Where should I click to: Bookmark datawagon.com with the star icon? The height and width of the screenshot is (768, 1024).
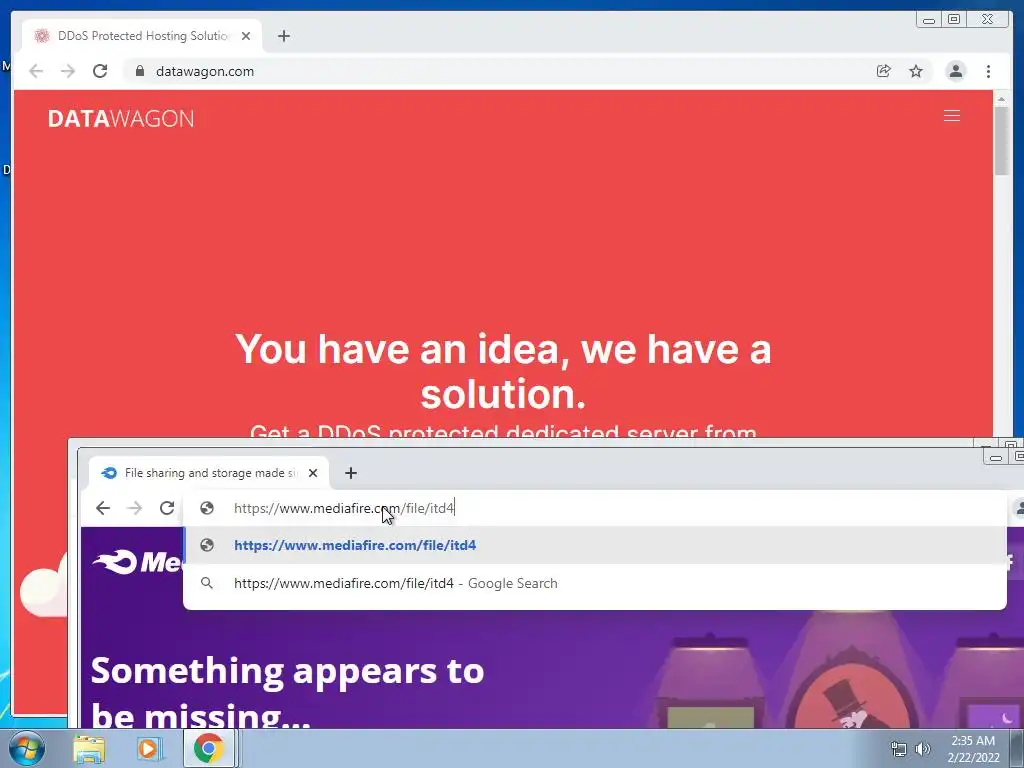point(916,71)
